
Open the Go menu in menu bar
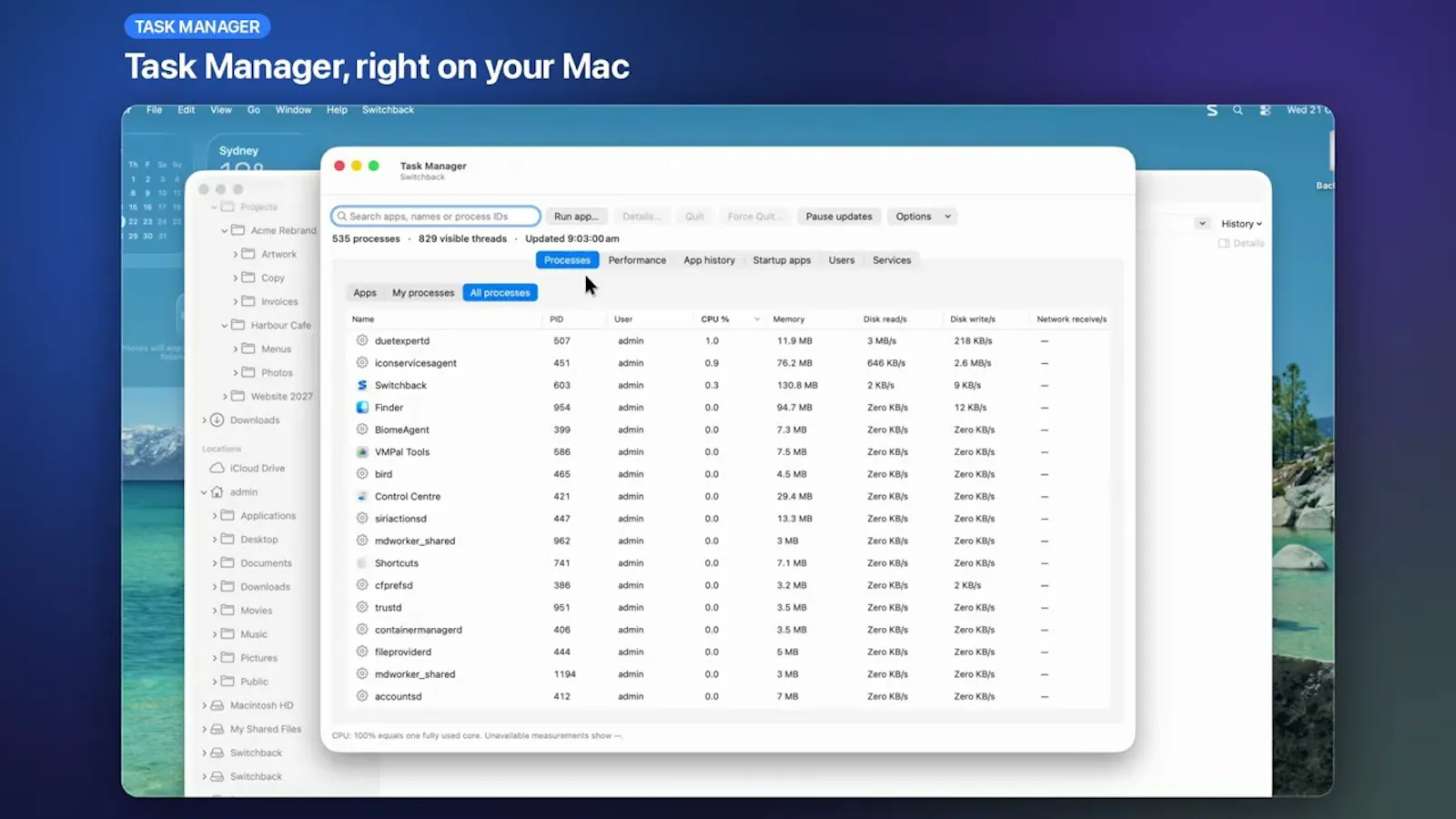point(254,110)
